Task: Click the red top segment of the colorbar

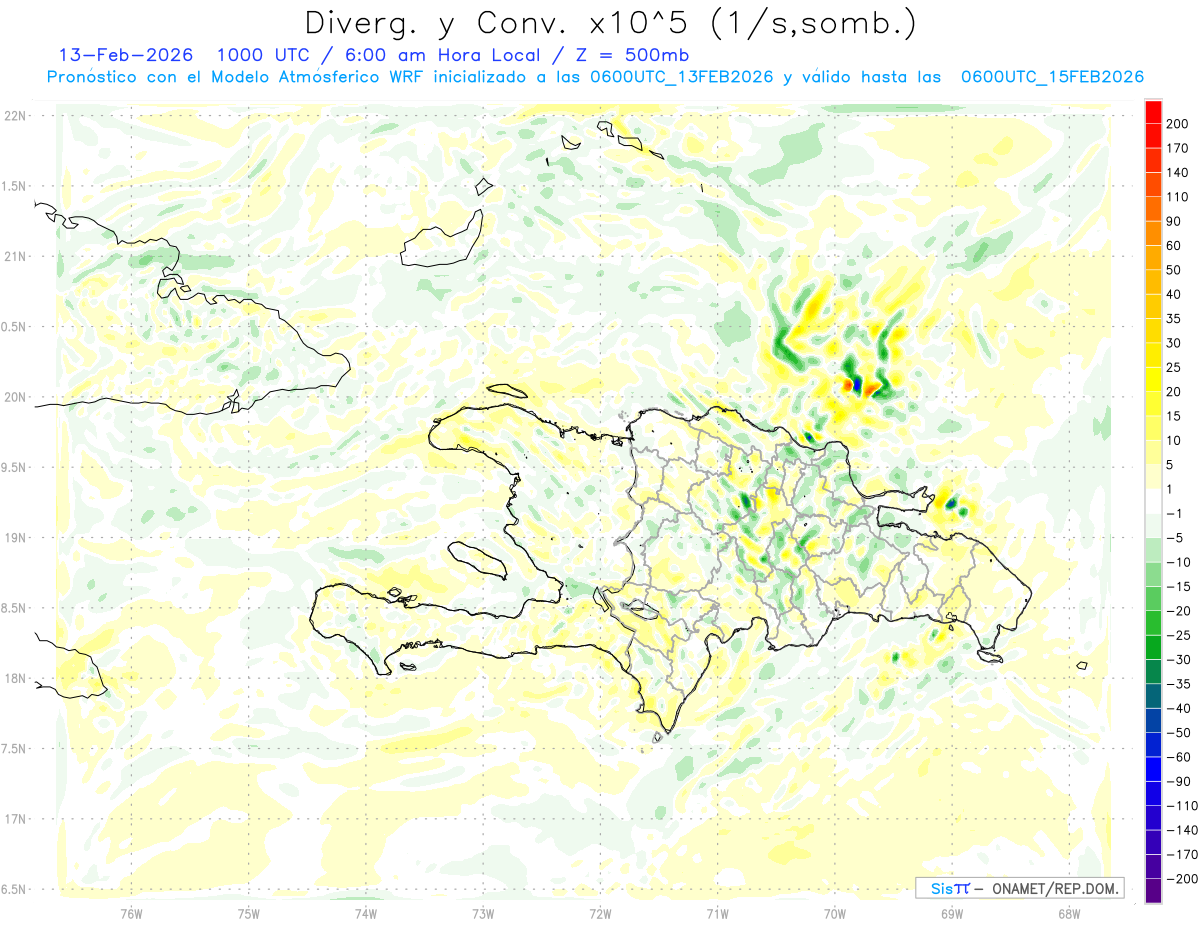Action: pos(1153,112)
